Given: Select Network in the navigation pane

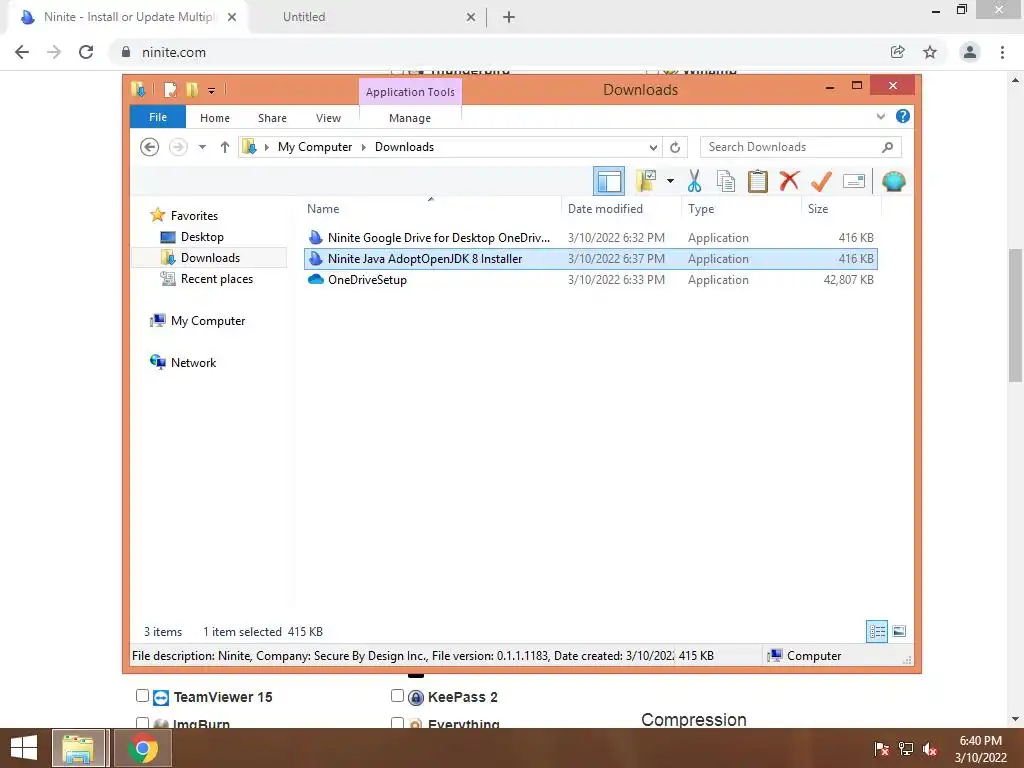Looking at the screenshot, I should (x=193, y=362).
